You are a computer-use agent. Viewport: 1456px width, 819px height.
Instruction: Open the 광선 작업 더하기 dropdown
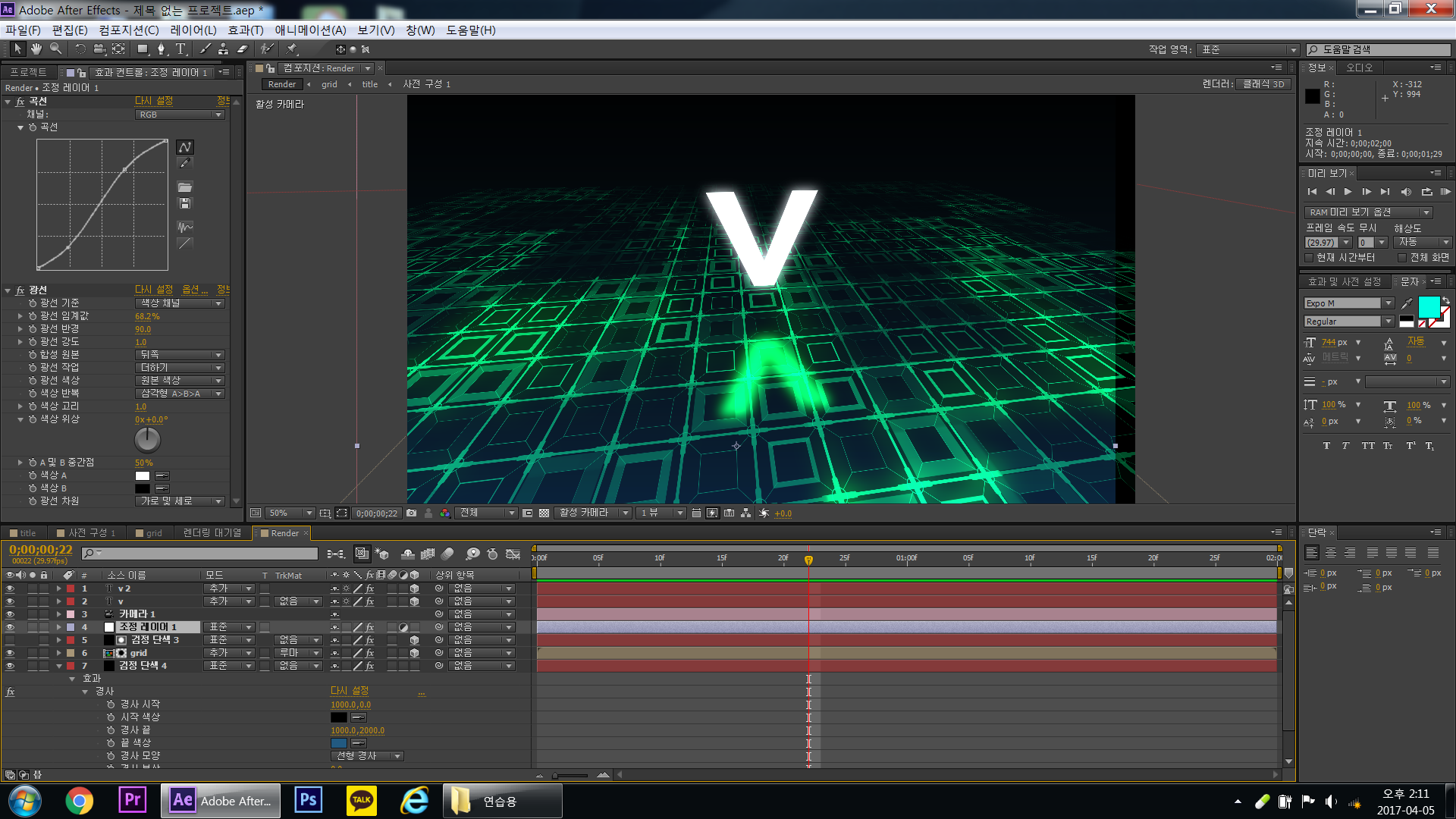pyautogui.click(x=180, y=368)
